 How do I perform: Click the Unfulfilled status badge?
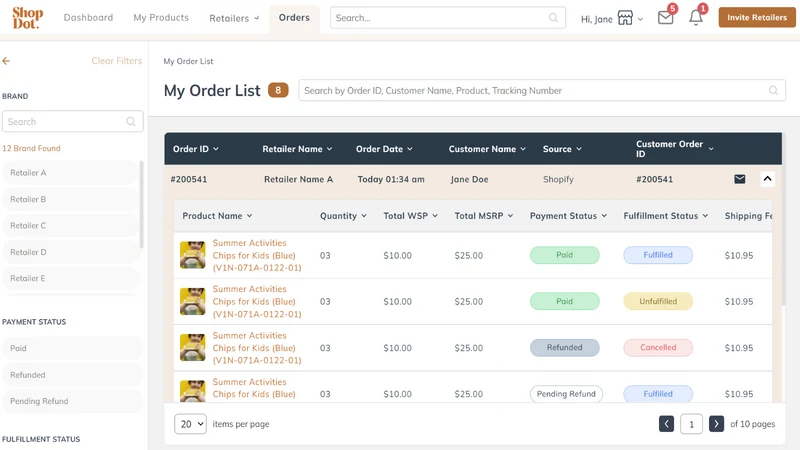click(x=658, y=301)
